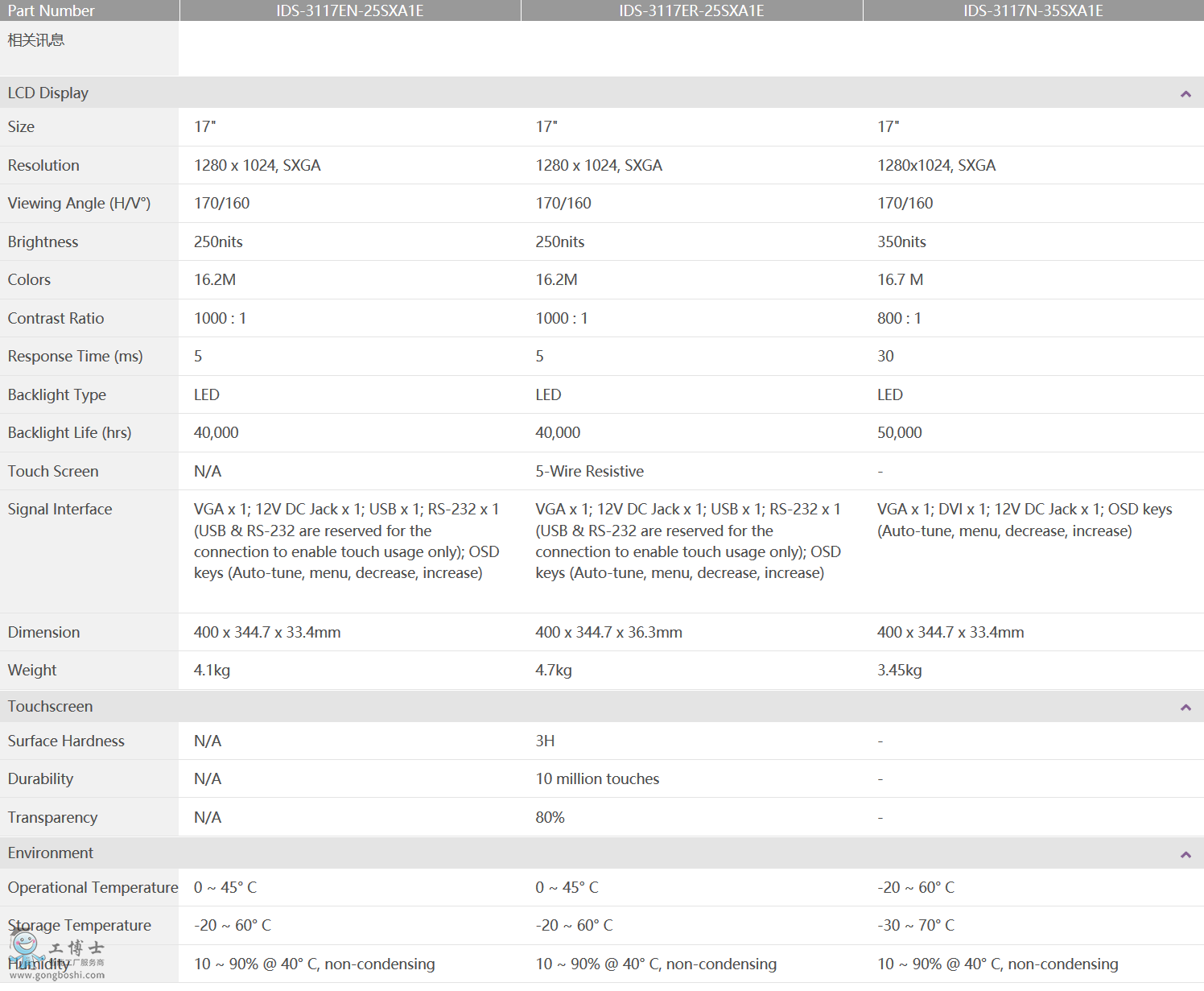
Task: Click the 350nits brightness value
Action: pyautogui.click(x=901, y=242)
